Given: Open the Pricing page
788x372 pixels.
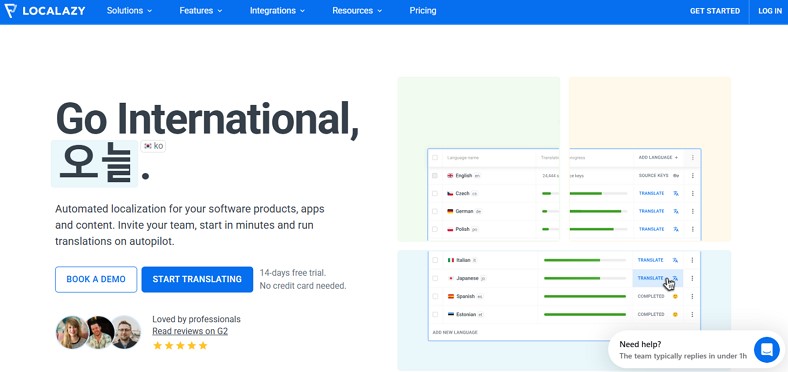Looking at the screenshot, I should [423, 11].
